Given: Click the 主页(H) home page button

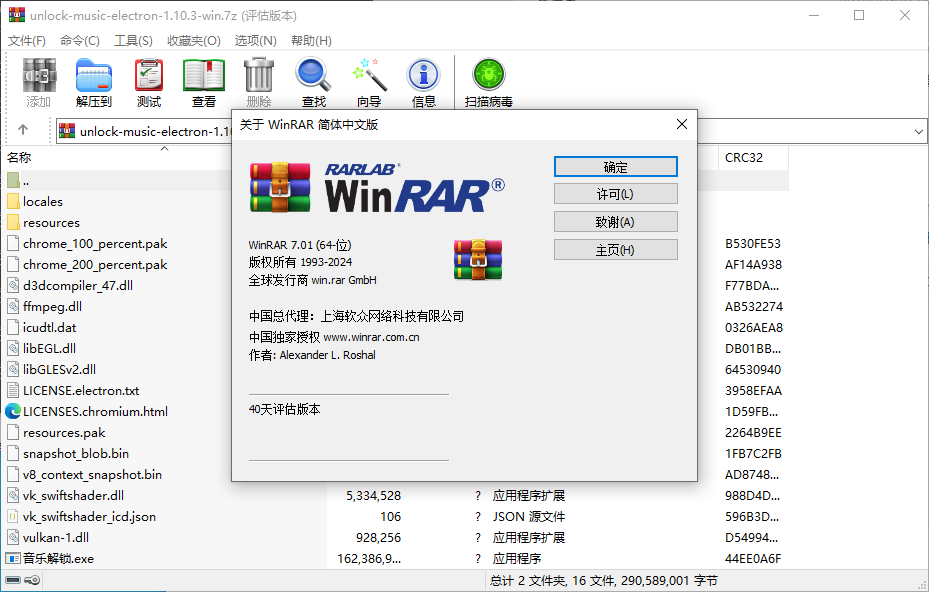Looking at the screenshot, I should (615, 250).
